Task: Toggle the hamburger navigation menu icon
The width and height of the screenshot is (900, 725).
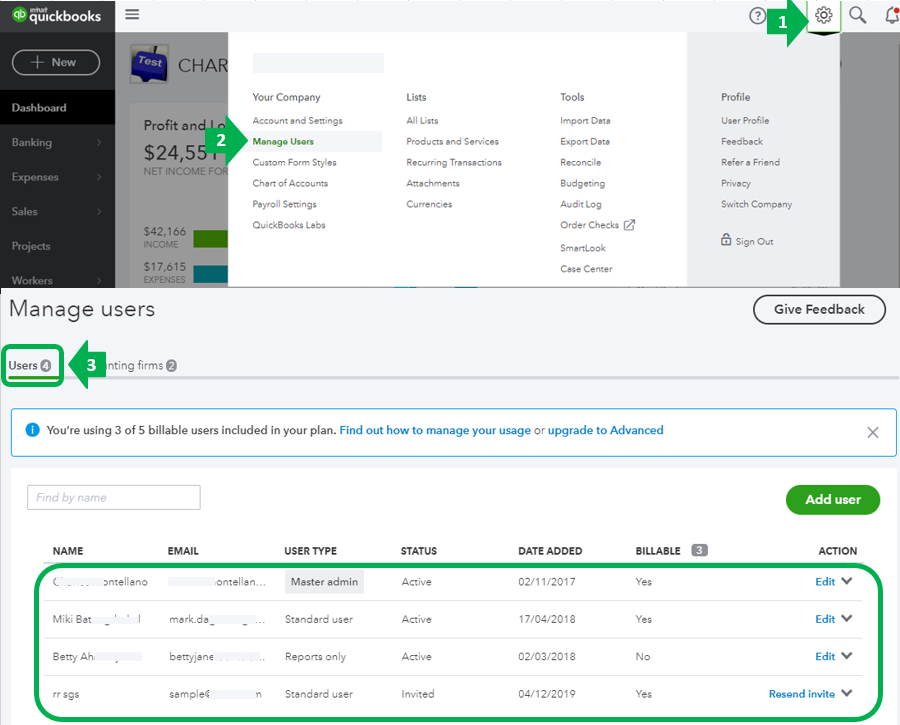Action: (x=132, y=14)
